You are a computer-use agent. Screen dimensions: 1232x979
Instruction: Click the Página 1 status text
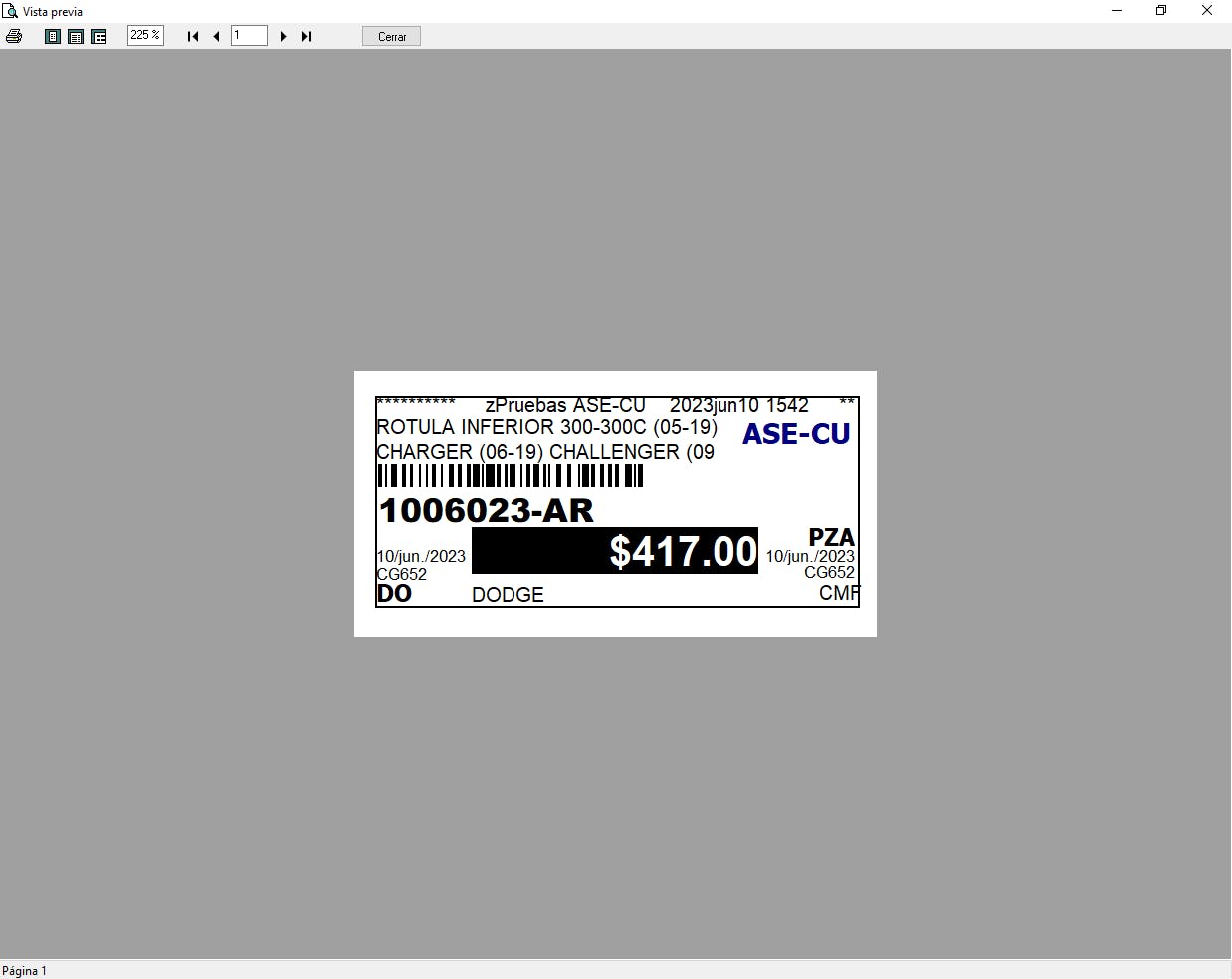[x=25, y=970]
